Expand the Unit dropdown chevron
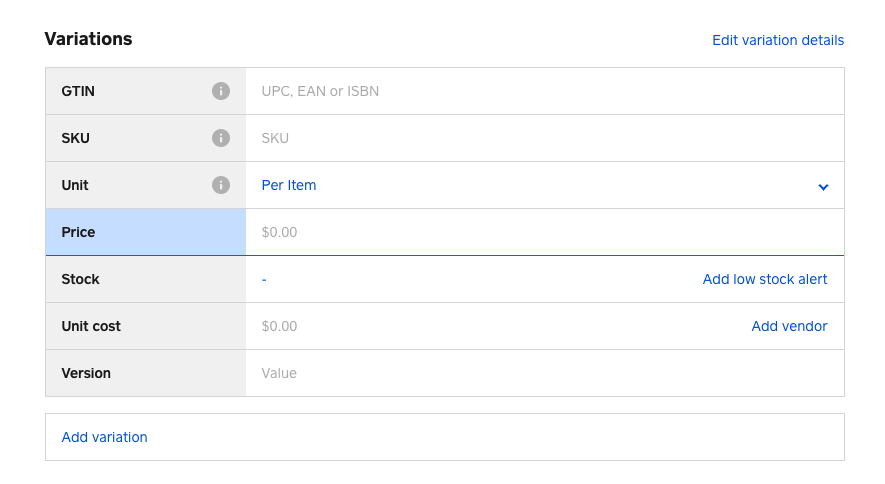This screenshot has width=885, height=484. tap(823, 186)
